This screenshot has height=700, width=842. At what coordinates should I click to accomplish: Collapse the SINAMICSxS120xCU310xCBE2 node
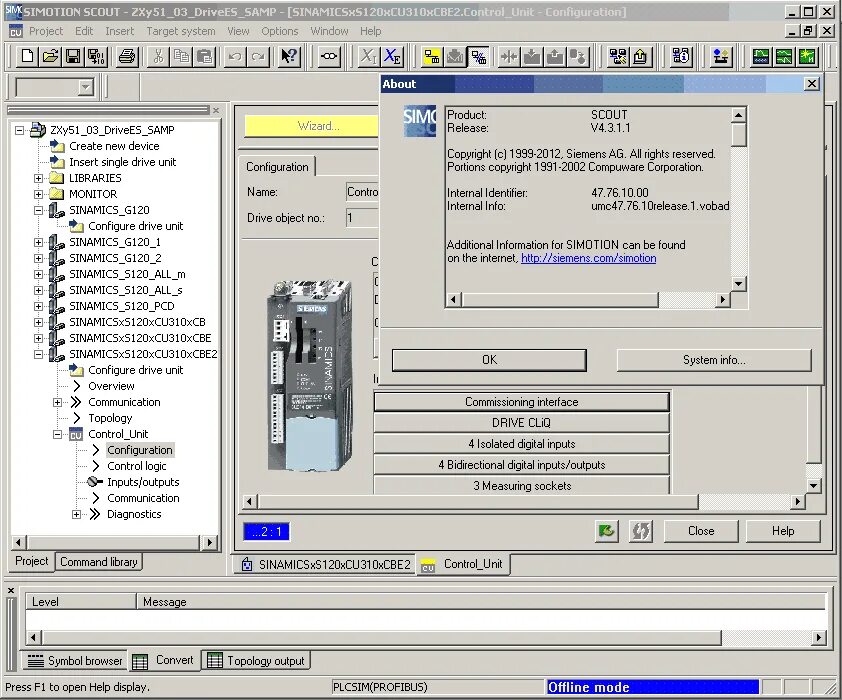tap(39, 354)
